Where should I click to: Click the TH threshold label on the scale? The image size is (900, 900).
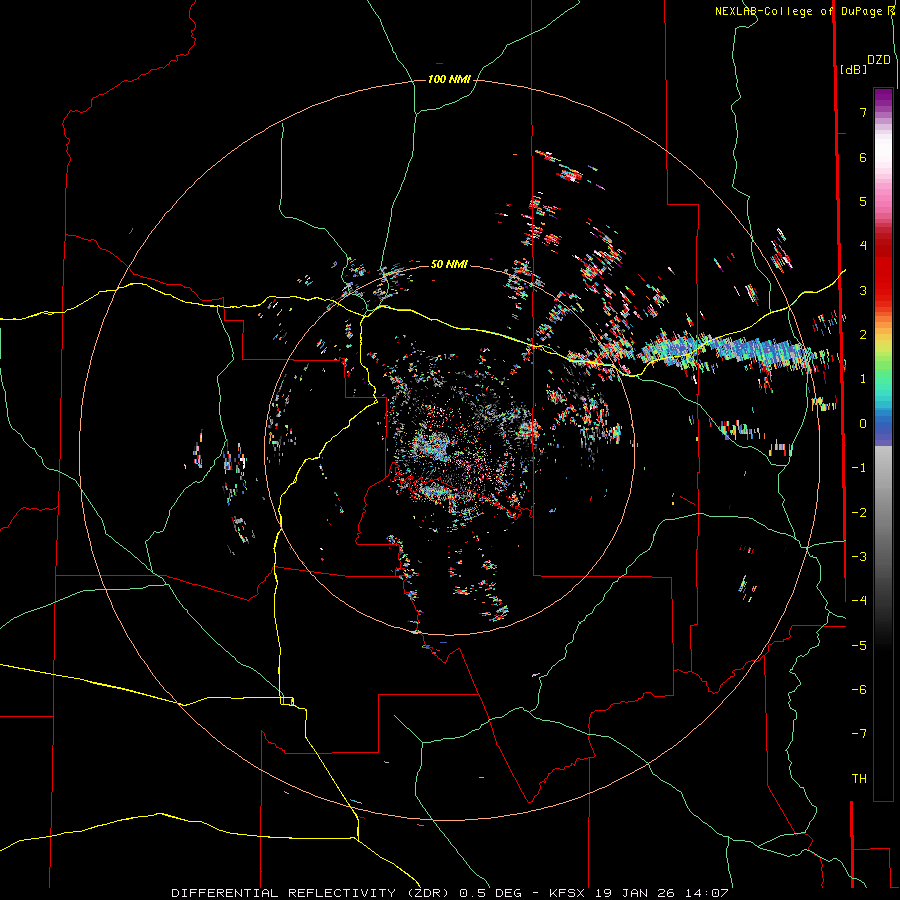coord(859,779)
